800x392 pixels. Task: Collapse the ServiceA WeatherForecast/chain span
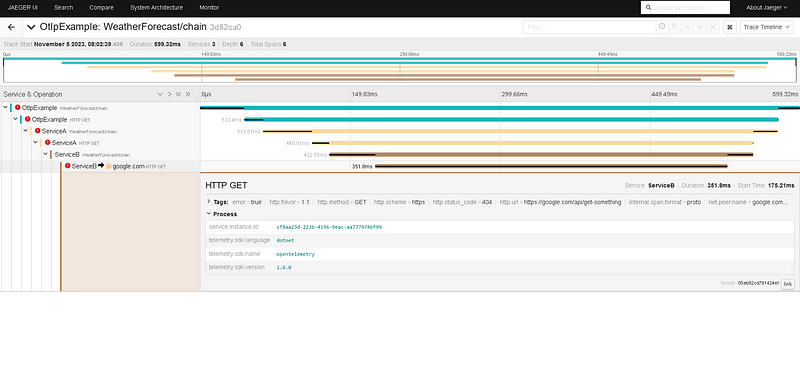pos(26,131)
